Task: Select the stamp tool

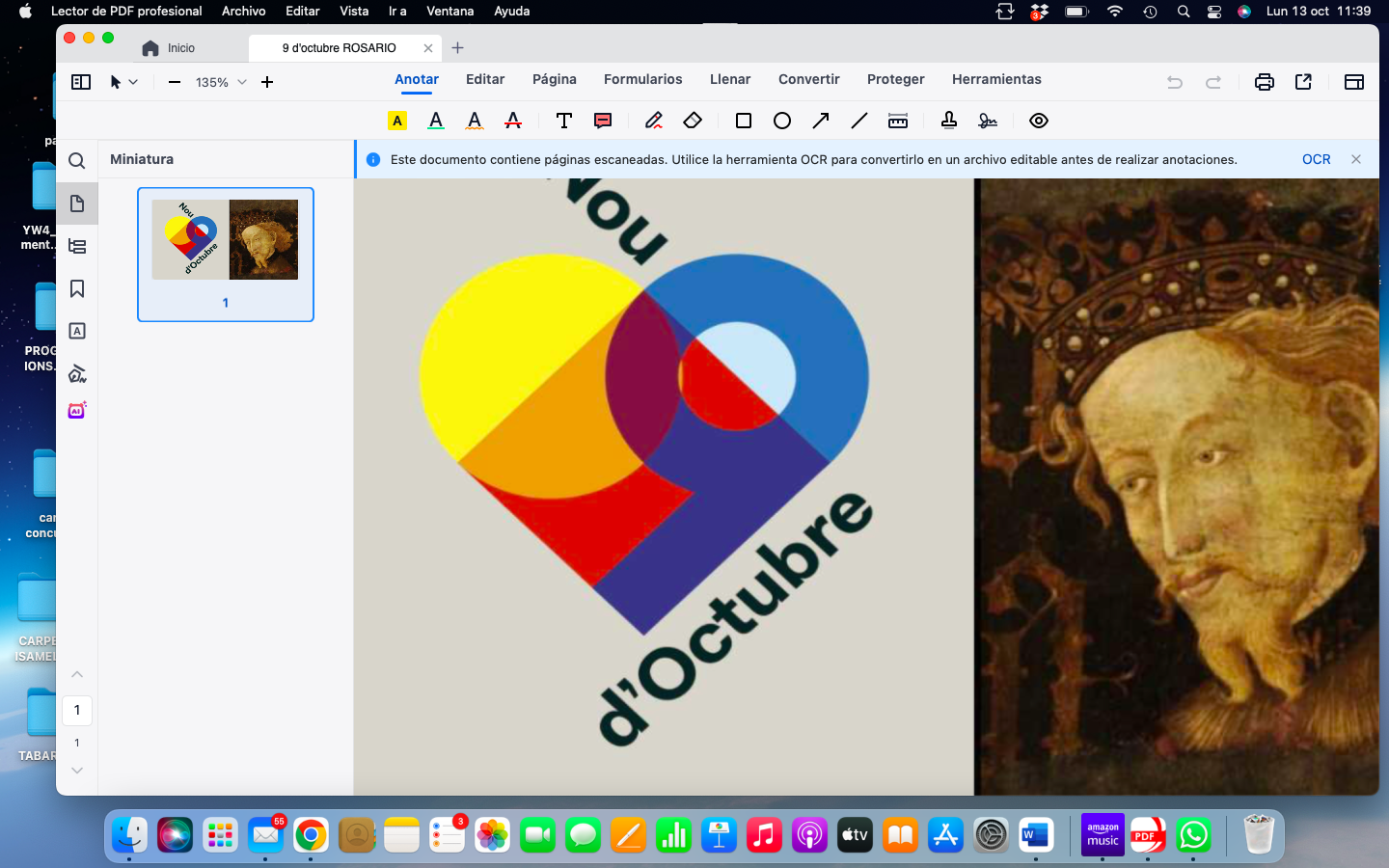Action: click(949, 121)
